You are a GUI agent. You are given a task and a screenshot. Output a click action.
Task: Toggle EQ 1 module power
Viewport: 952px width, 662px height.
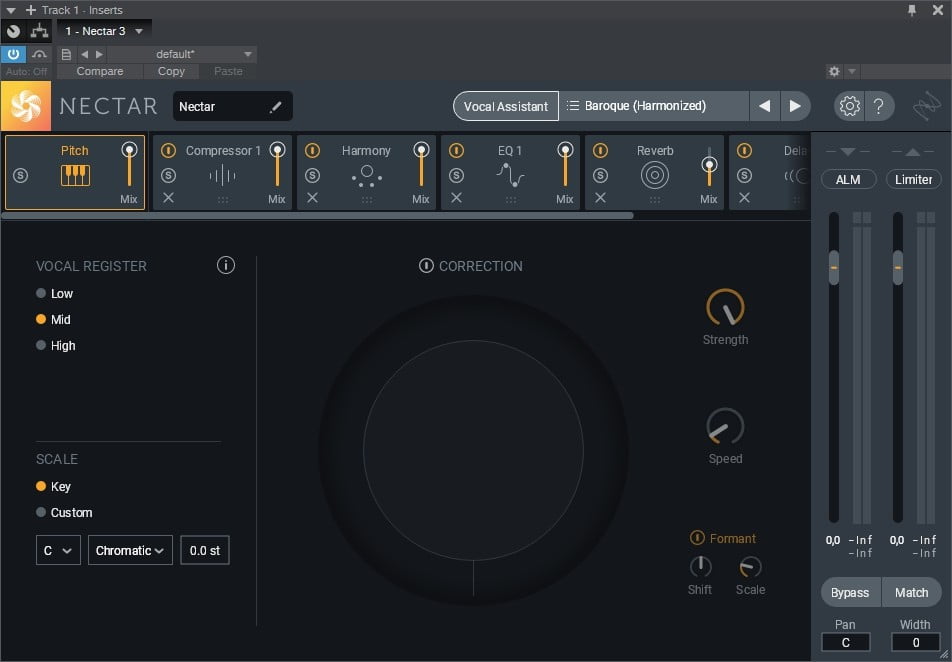click(x=456, y=150)
